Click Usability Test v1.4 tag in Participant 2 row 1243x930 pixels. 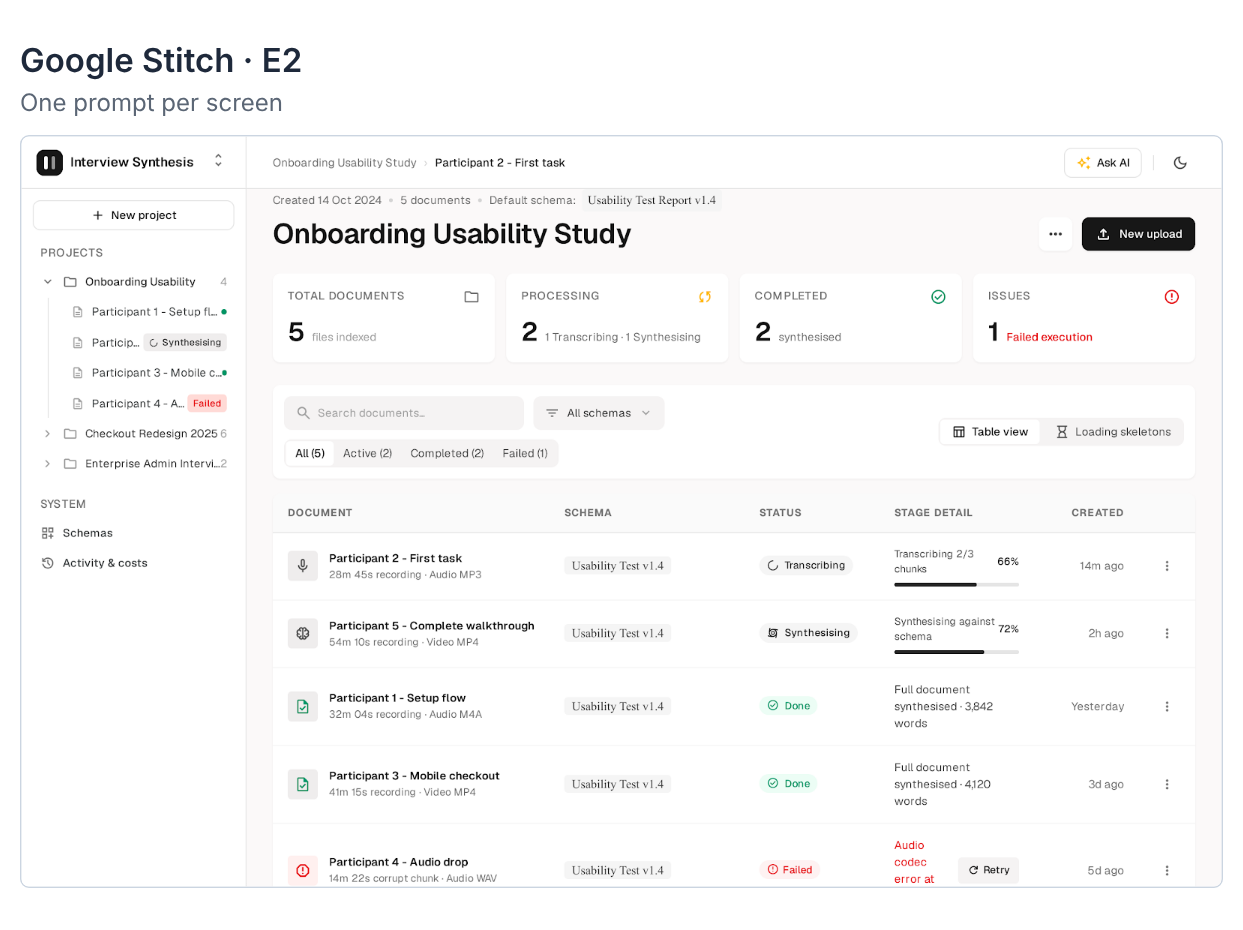pos(617,566)
